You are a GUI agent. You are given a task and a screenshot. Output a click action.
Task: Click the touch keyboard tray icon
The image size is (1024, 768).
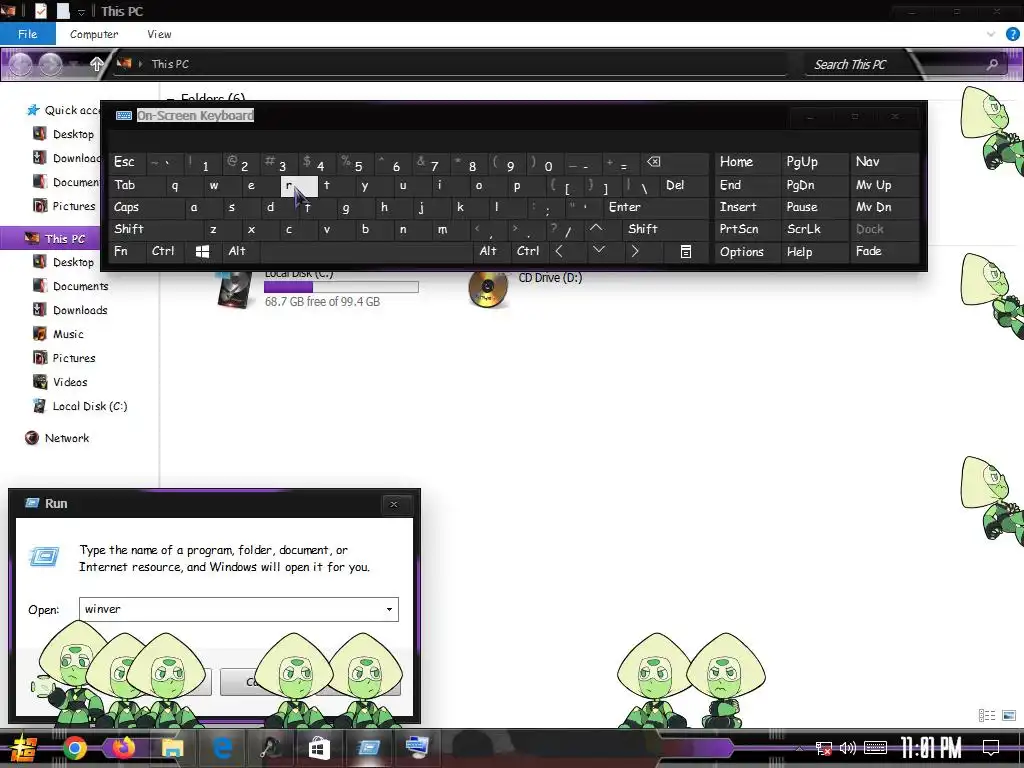(x=875, y=748)
